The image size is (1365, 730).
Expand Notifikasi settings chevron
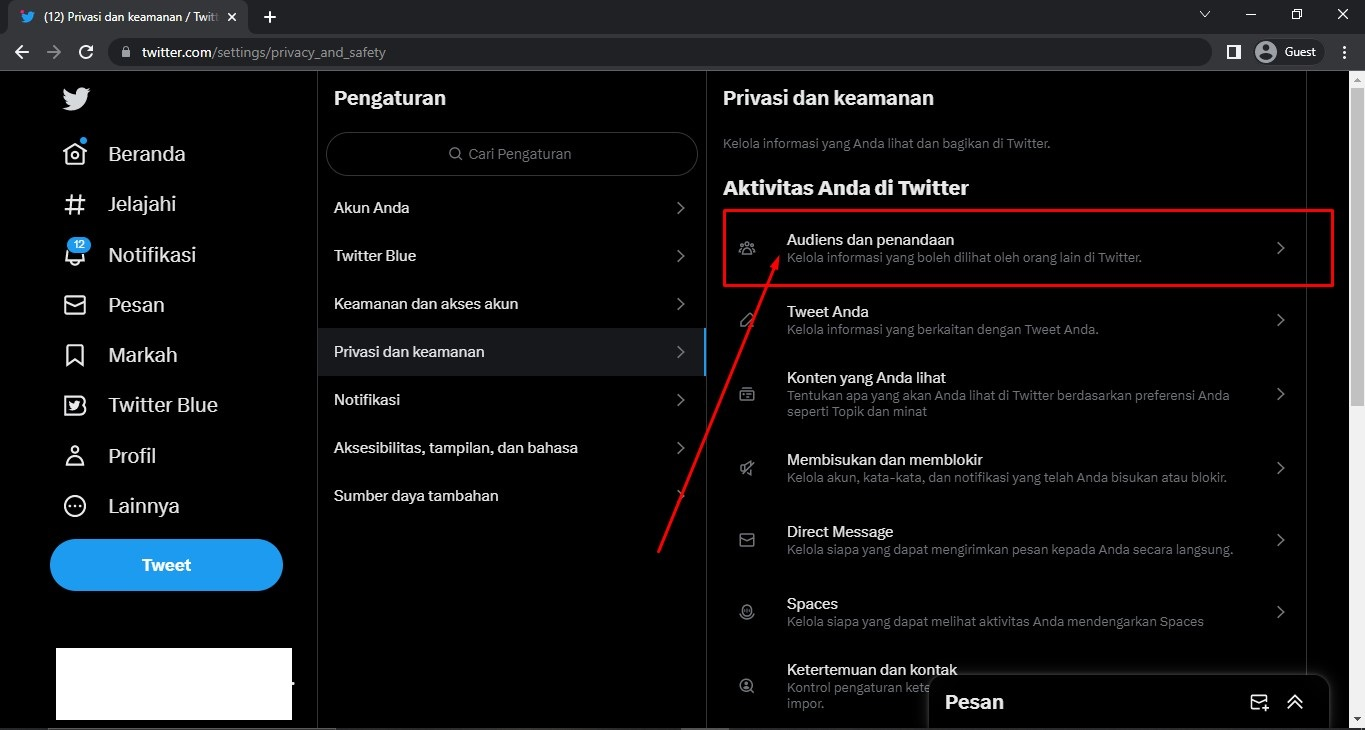pos(680,400)
